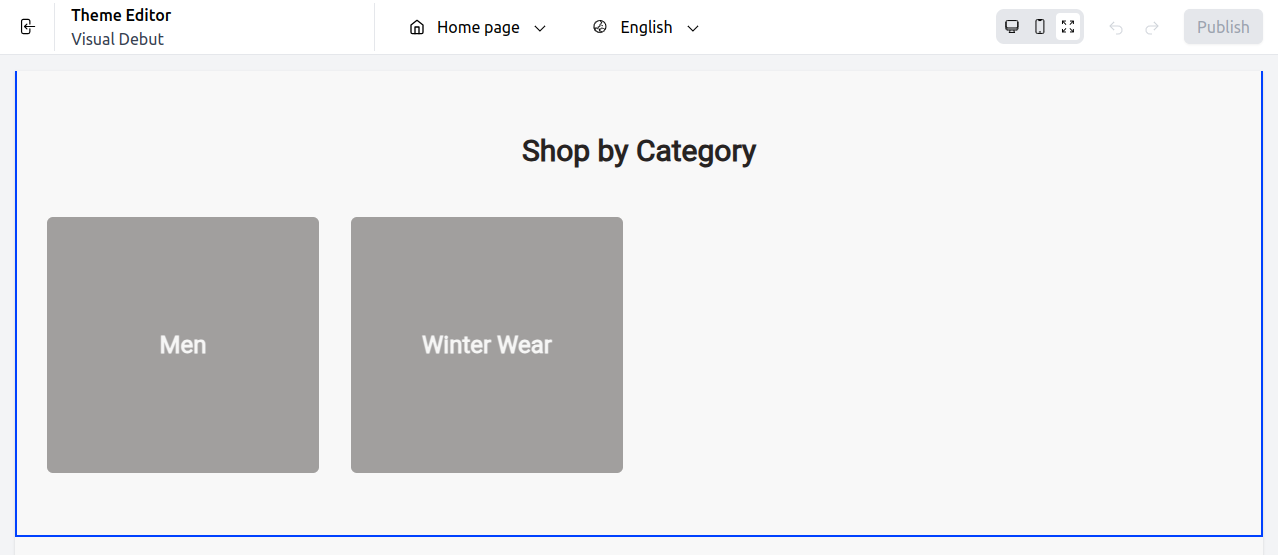Click the Theme Editor title

[x=121, y=15]
